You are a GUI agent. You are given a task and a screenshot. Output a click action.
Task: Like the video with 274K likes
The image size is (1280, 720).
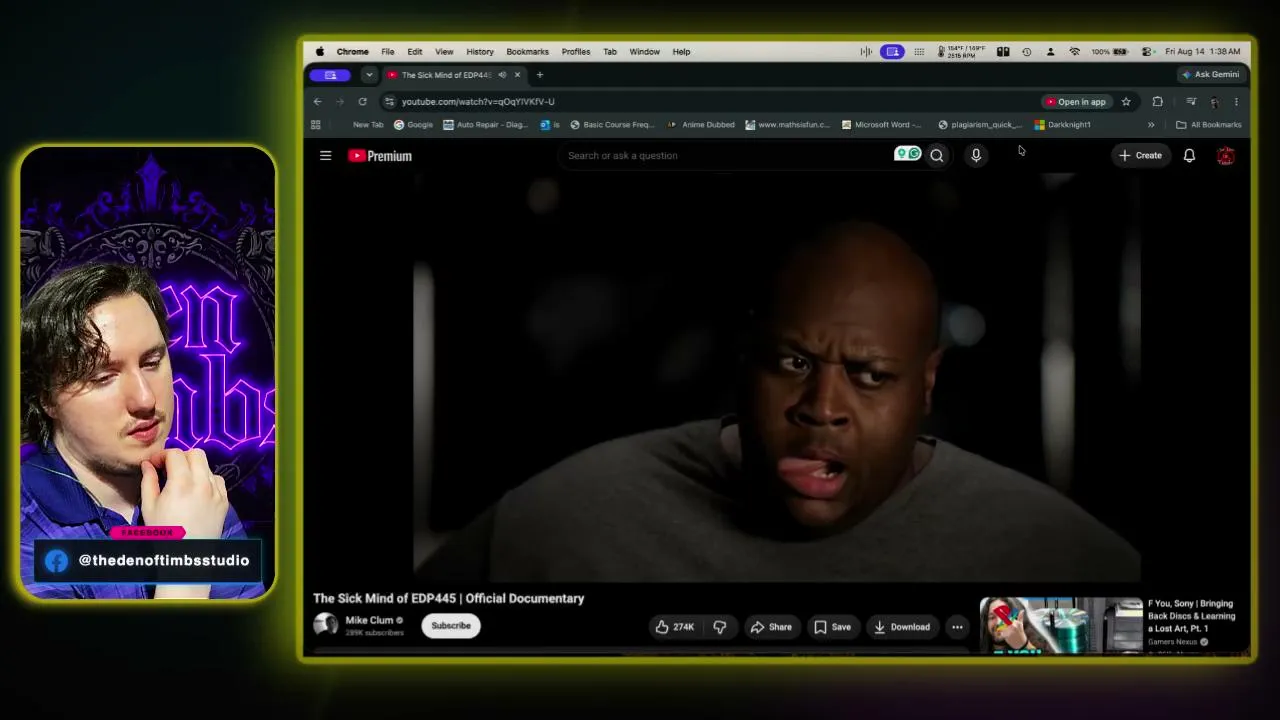pos(675,627)
